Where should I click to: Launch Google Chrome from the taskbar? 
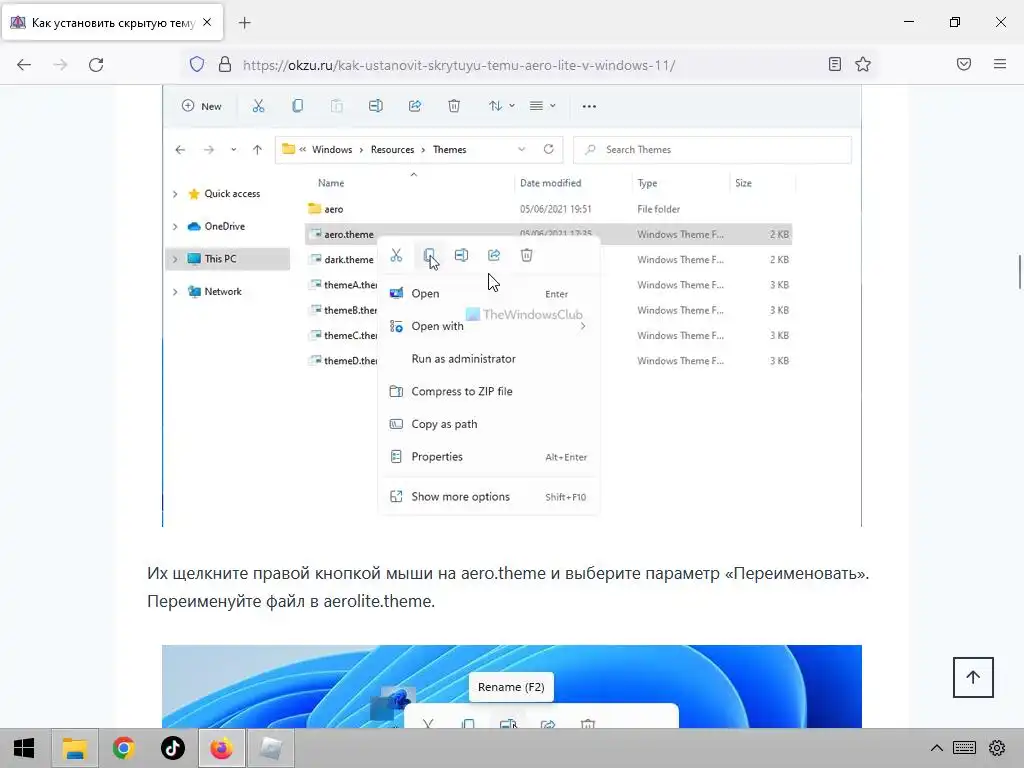pos(123,748)
